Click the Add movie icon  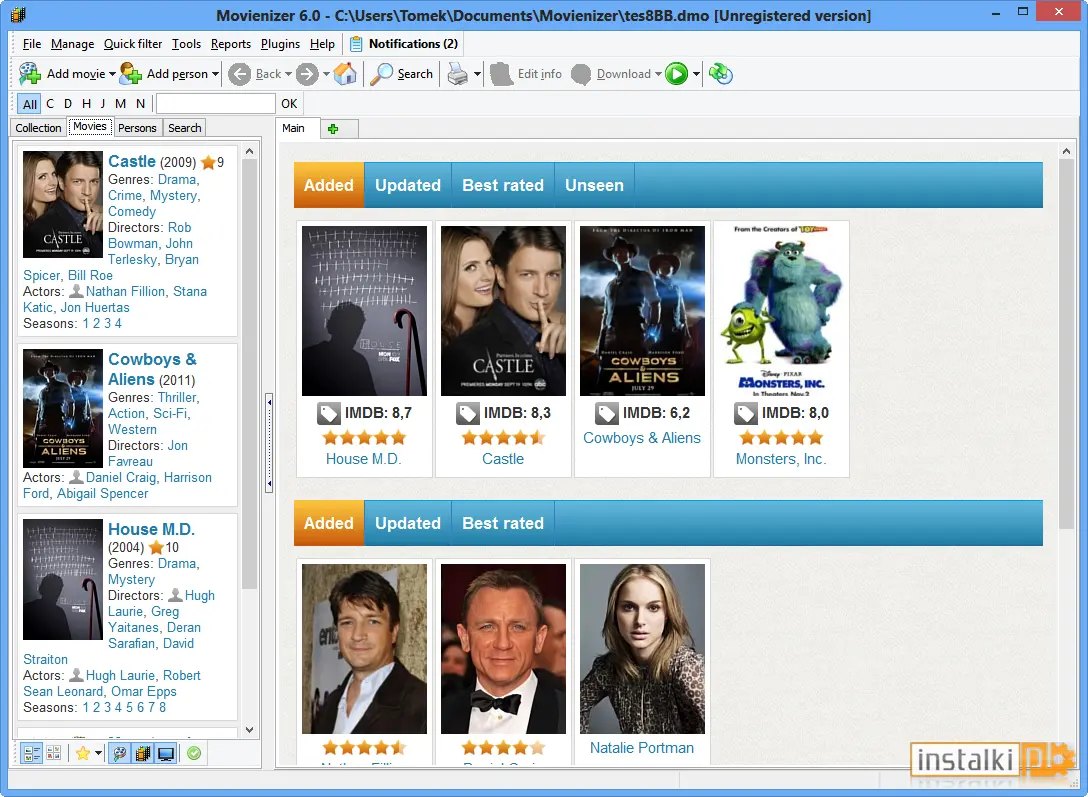click(x=30, y=74)
